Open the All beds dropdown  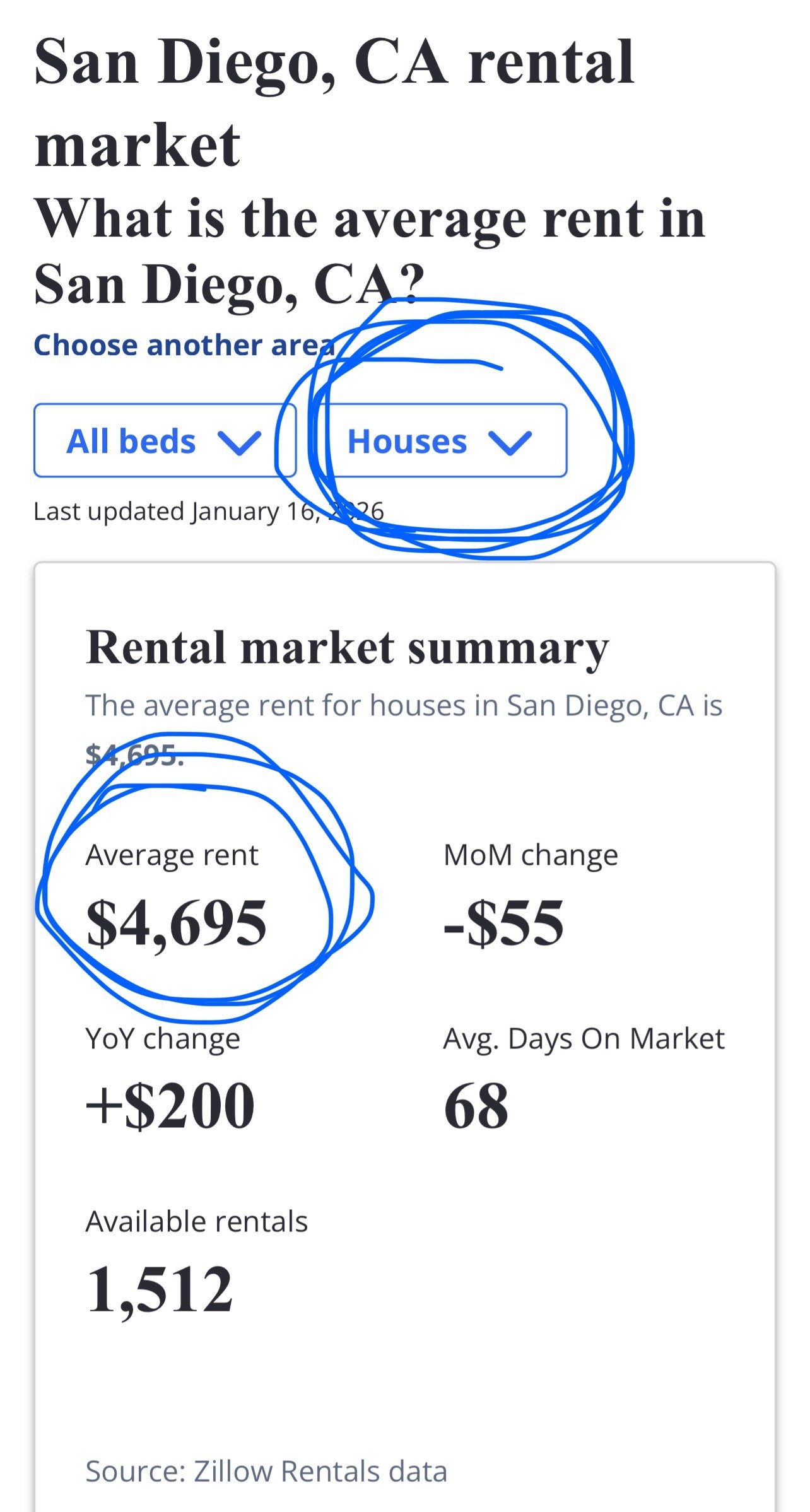coord(165,440)
